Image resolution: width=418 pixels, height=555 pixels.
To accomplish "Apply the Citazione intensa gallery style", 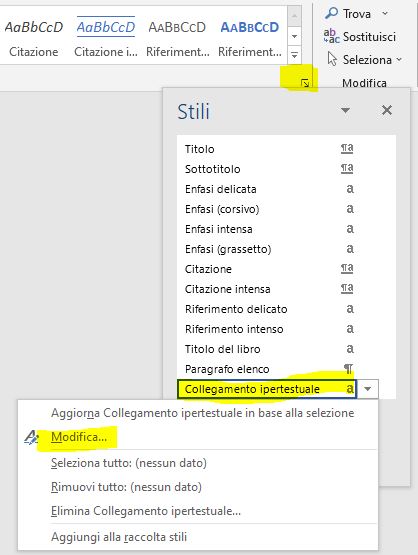I will (105, 37).
